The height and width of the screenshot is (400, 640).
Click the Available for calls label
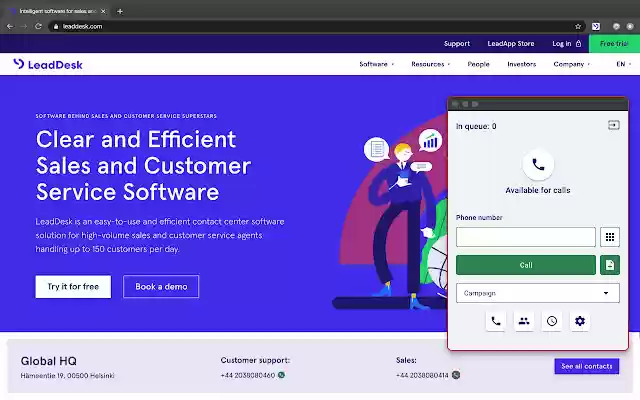[x=538, y=190]
